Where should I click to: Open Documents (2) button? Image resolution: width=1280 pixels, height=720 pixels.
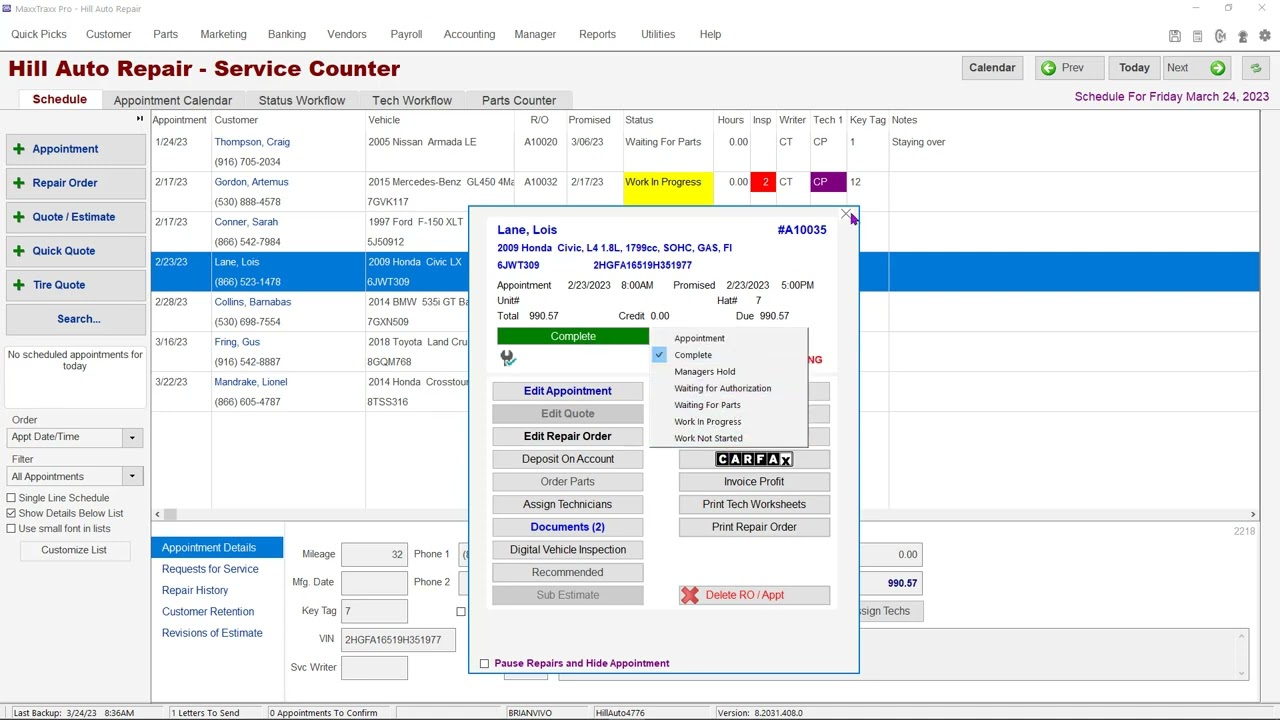567,527
